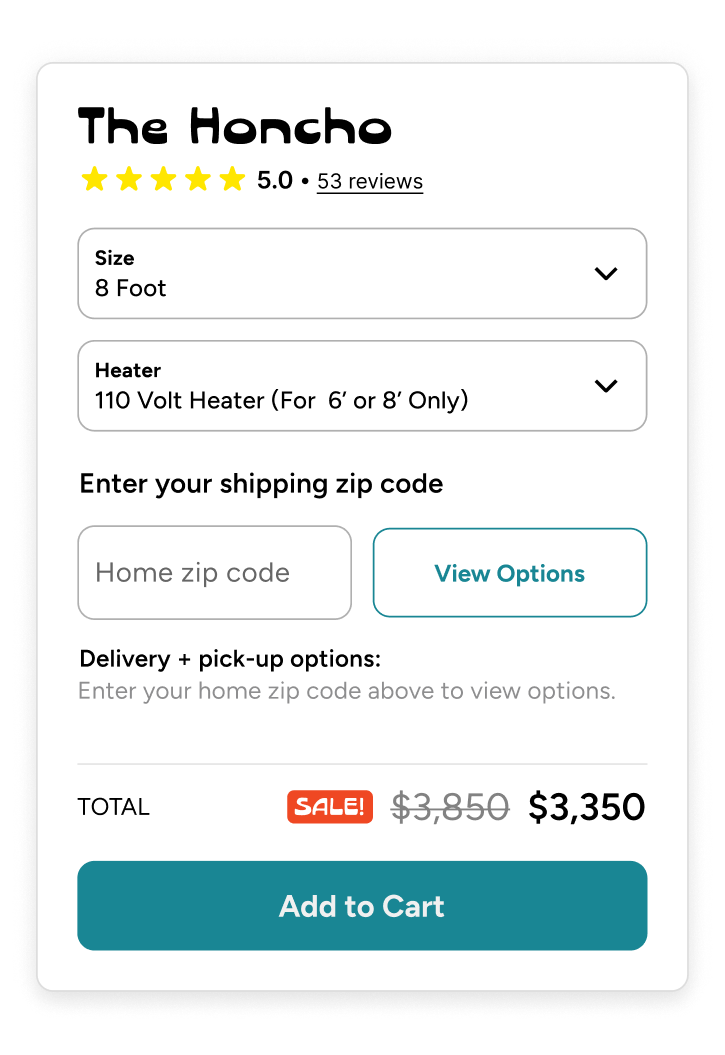The height and width of the screenshot is (1055, 725).
Task: Click the TOTAL label near the price
Action: (113, 806)
